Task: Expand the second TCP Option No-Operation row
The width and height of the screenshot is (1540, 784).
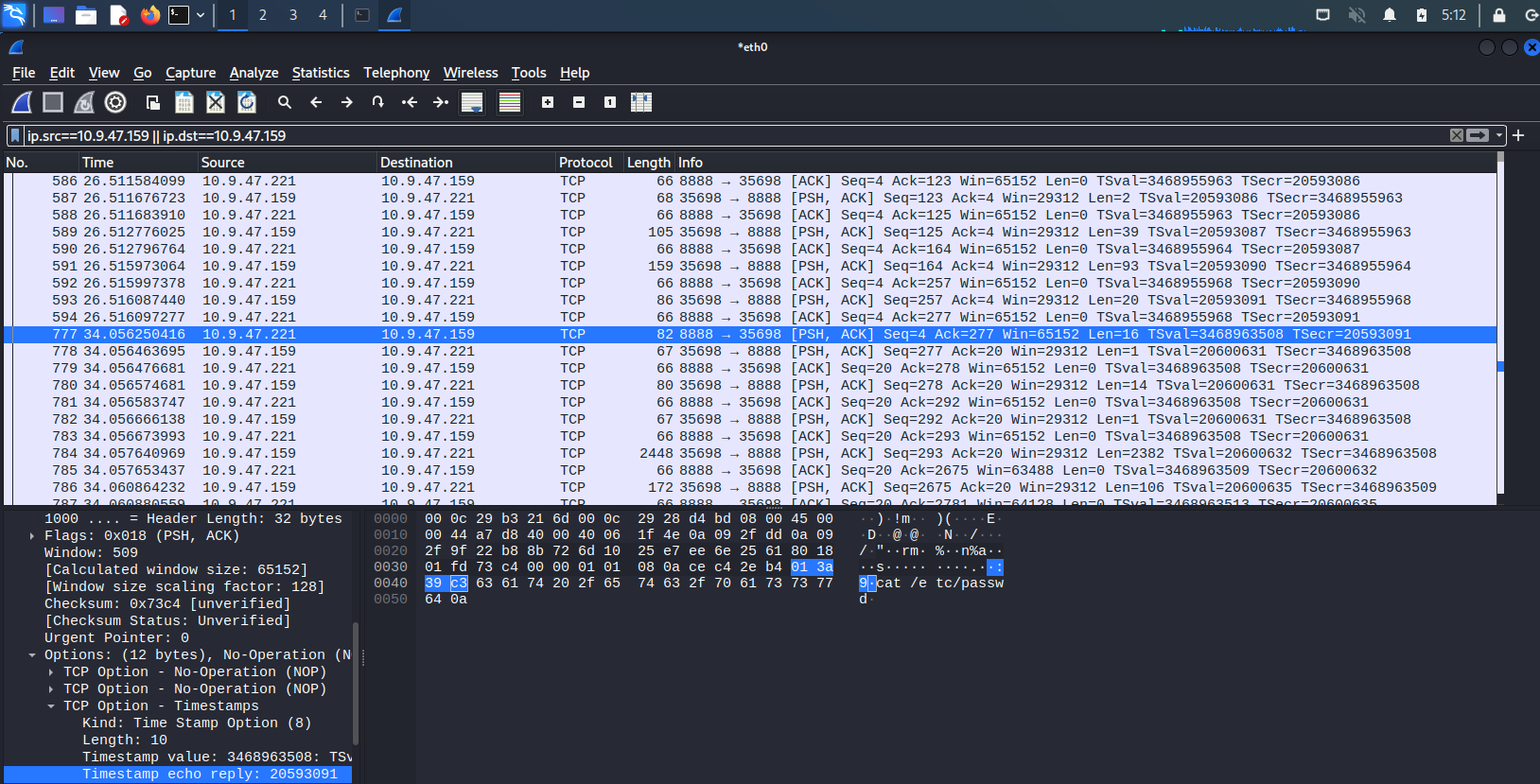Action: (x=51, y=688)
